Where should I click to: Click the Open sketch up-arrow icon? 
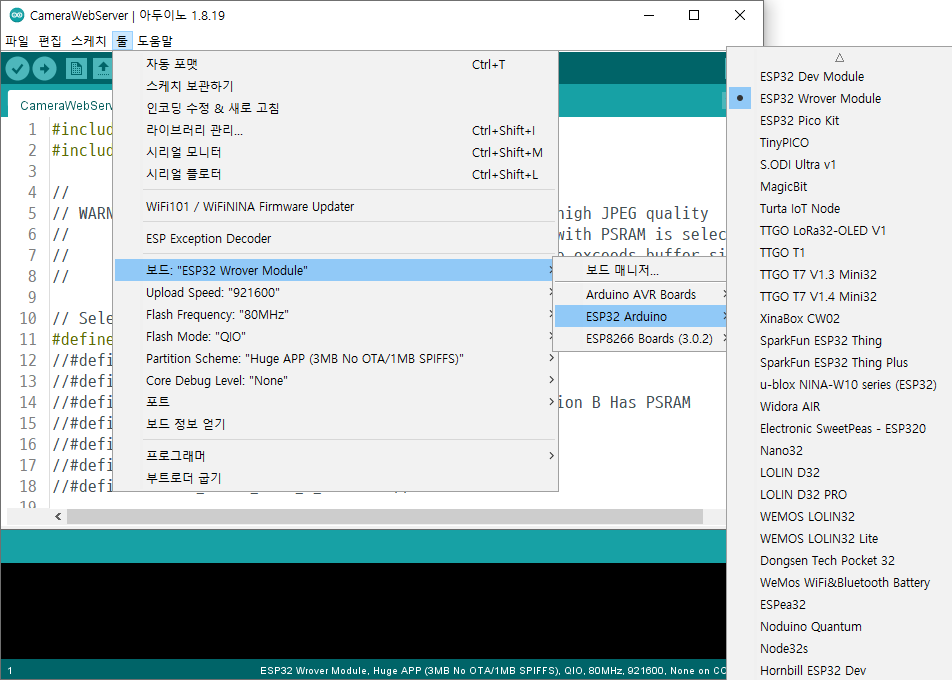103,69
